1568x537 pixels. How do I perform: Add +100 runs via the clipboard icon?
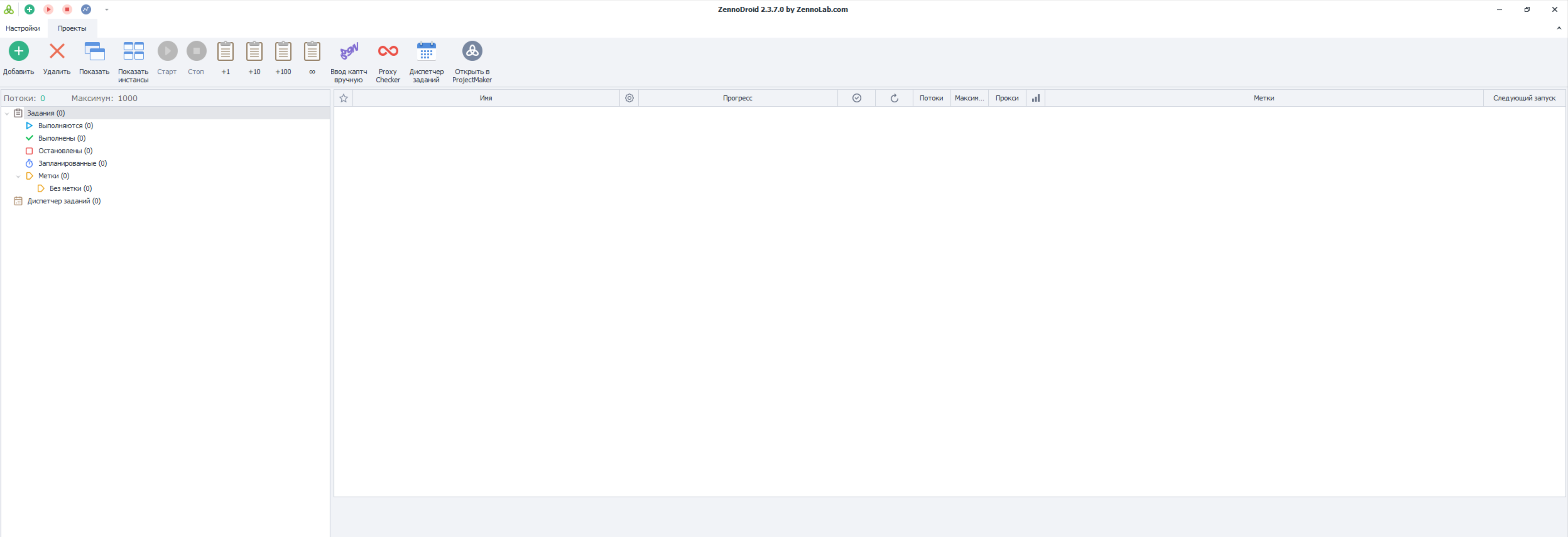pos(283,52)
